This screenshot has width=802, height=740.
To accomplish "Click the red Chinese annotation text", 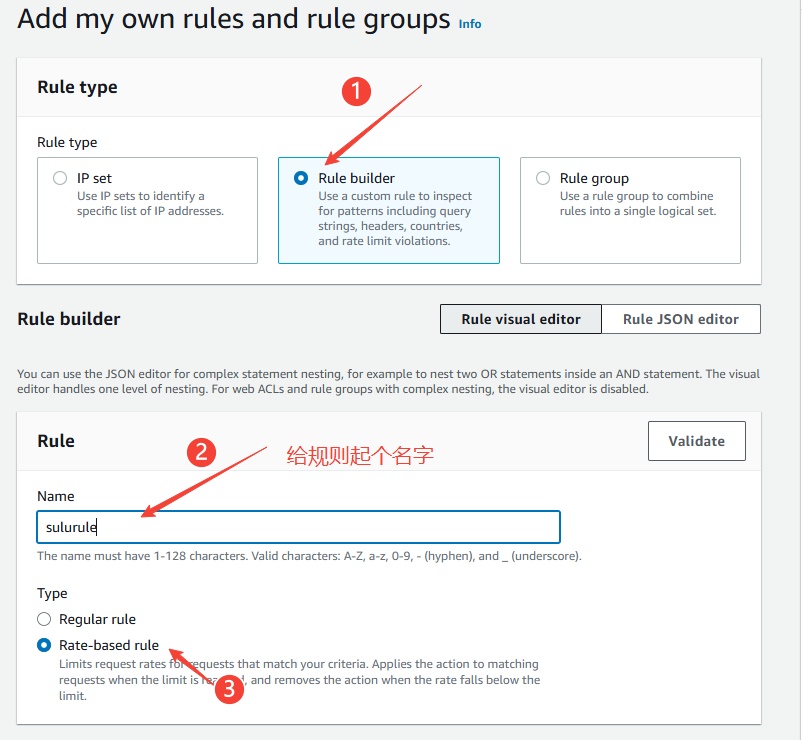I will (x=360, y=455).
